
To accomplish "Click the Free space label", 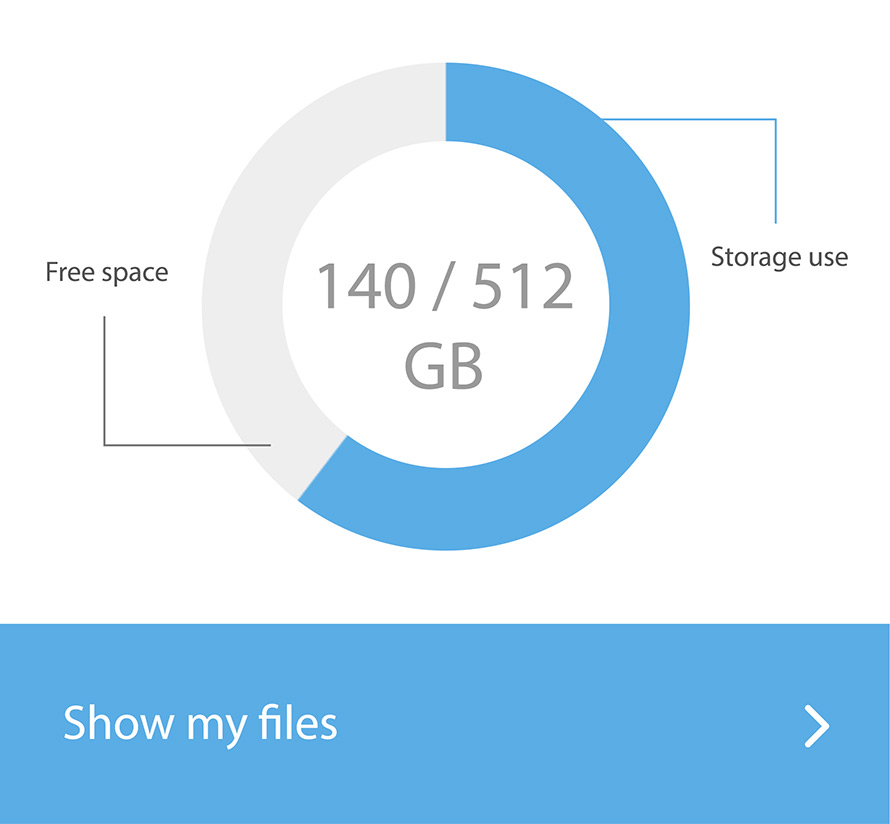I will 107,272.
